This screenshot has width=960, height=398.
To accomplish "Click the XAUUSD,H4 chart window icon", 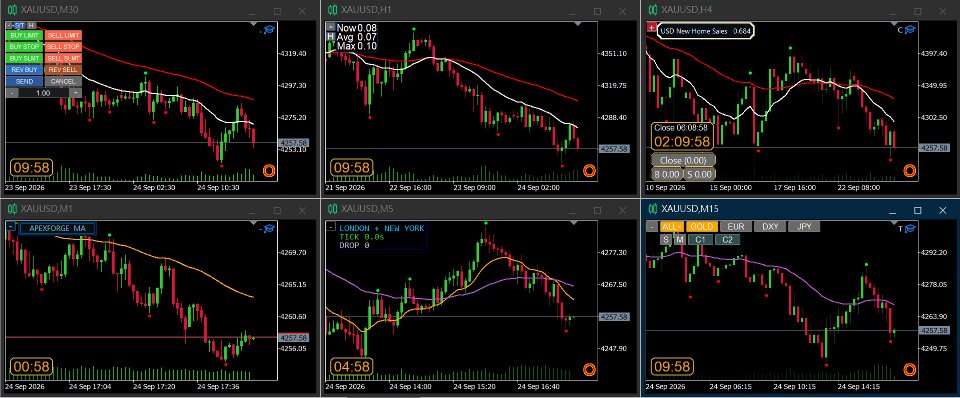I will (653, 10).
